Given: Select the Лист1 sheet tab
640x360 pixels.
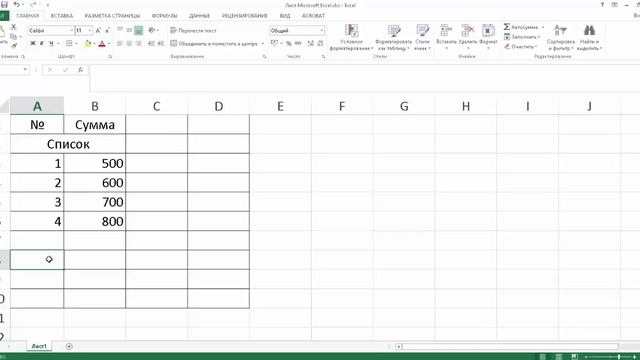Looking at the screenshot, I should point(39,346).
